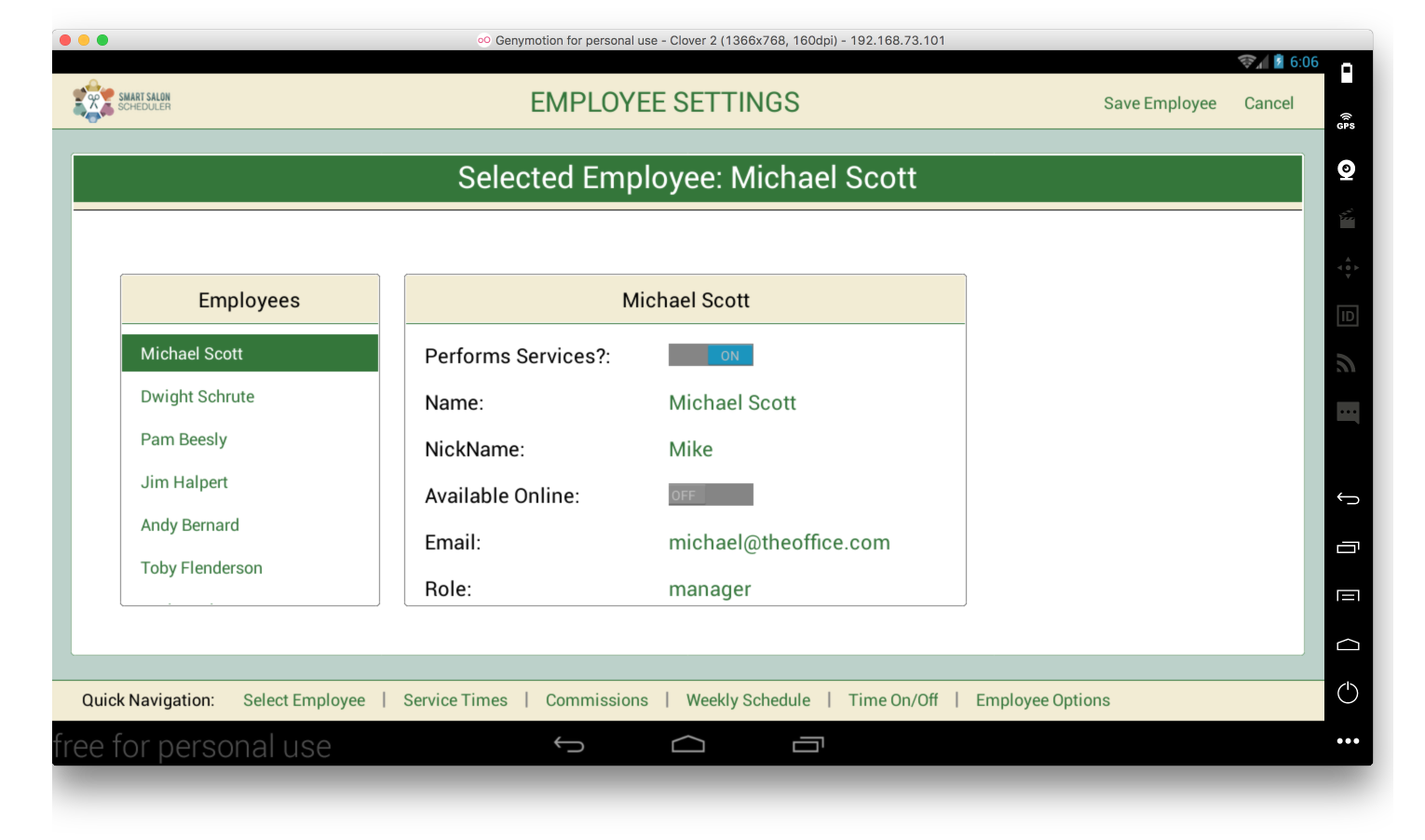Screen dimensions: 1425x840
Task: Click the status bar battery charging icon
Action: point(1279,61)
